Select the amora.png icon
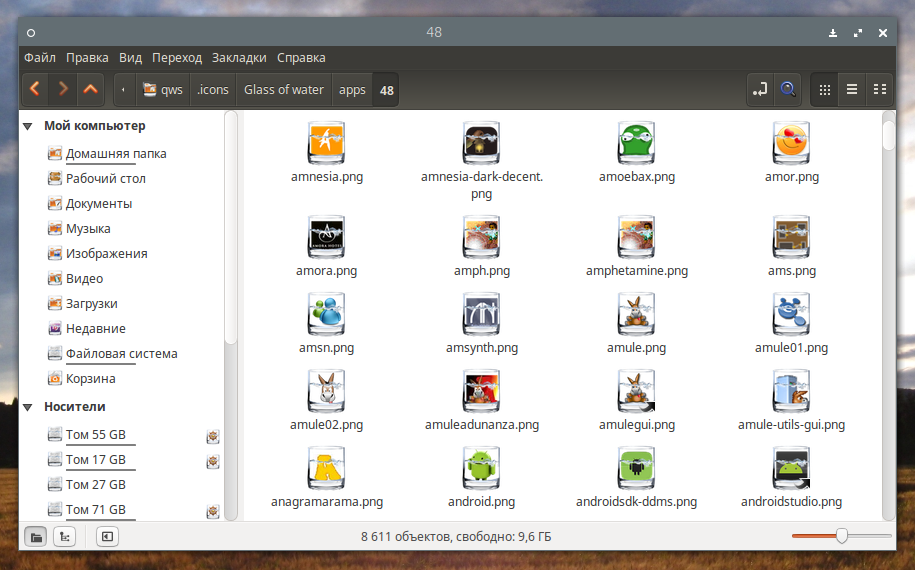Viewport: 915px width, 570px height. [x=327, y=237]
